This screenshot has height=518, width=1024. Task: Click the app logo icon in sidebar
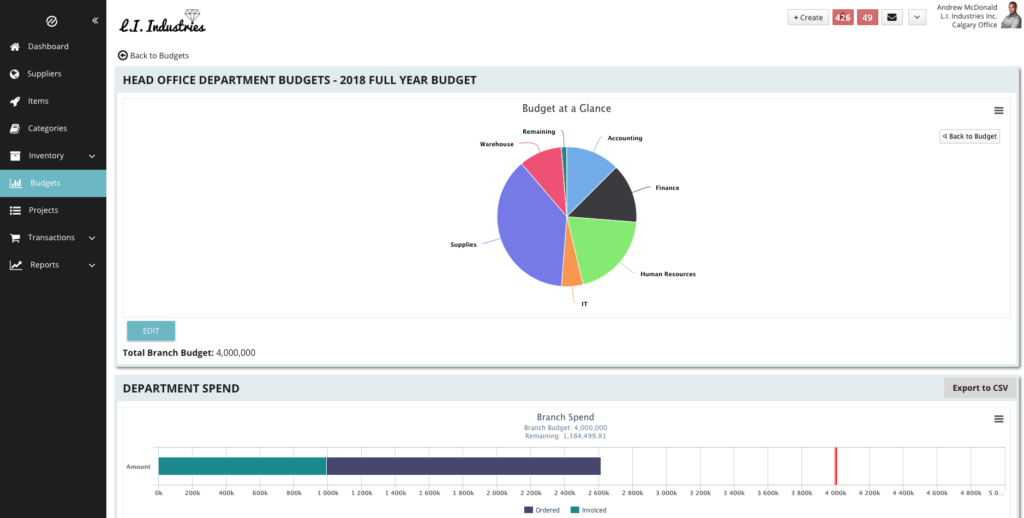(x=52, y=22)
